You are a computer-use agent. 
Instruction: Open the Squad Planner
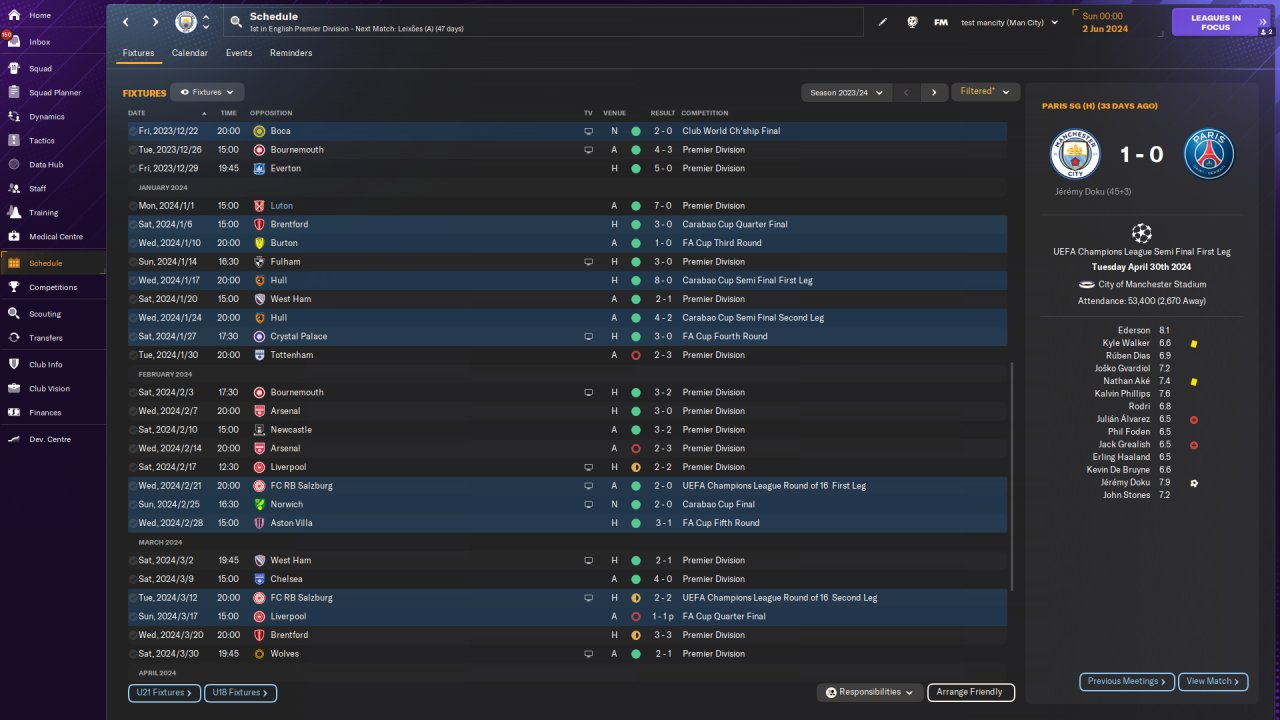[x=52, y=93]
